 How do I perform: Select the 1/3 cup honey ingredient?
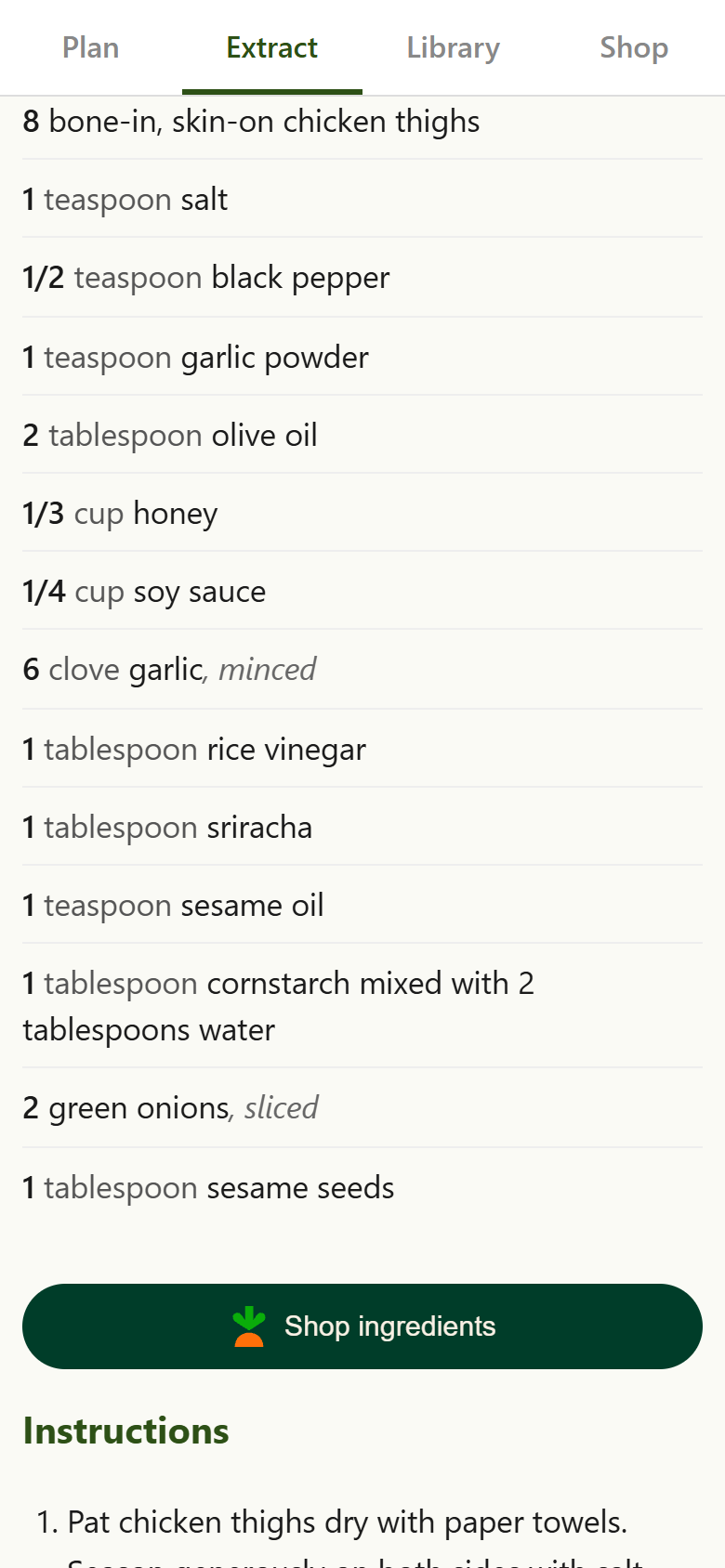tap(121, 514)
